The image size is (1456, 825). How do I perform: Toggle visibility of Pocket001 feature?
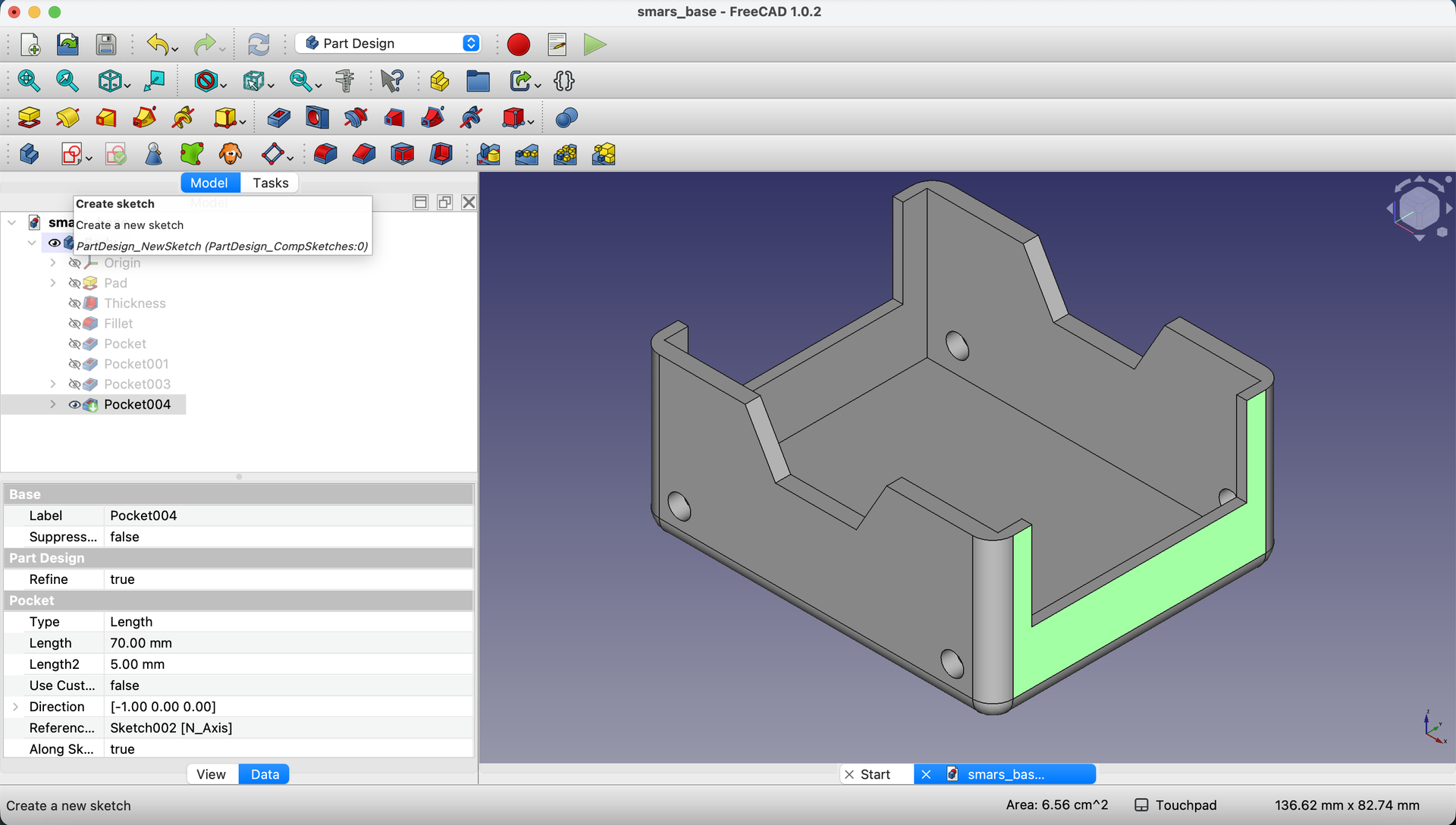(x=74, y=364)
